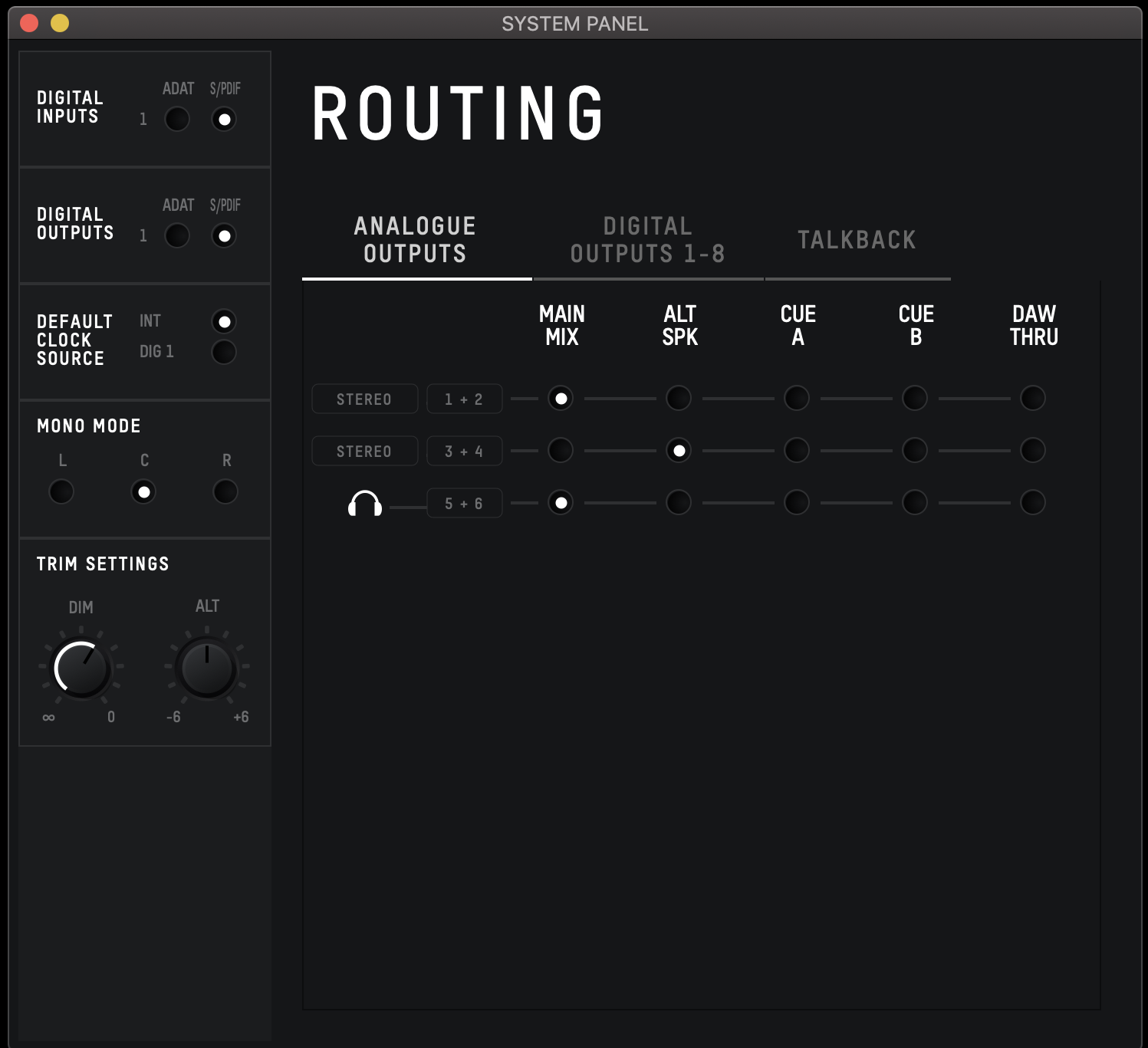
Task: Click the DIM trim knob
Action: [x=81, y=669]
